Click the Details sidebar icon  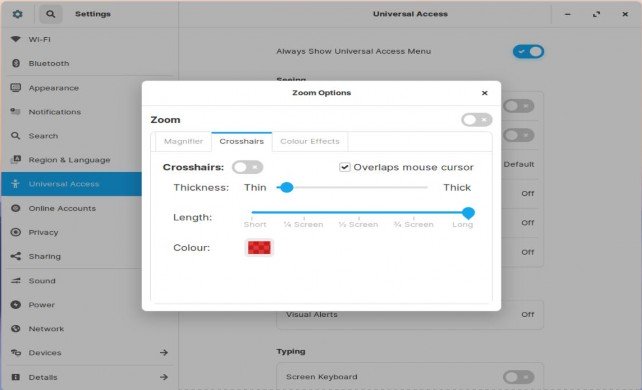coord(16,377)
